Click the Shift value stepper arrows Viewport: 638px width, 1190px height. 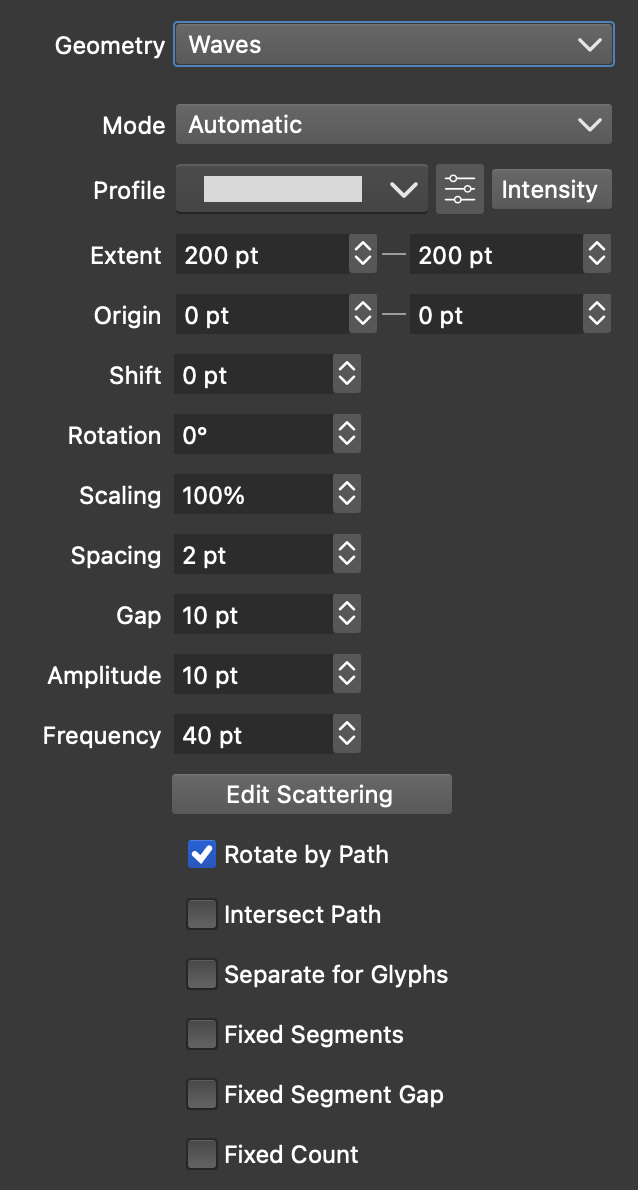347,375
